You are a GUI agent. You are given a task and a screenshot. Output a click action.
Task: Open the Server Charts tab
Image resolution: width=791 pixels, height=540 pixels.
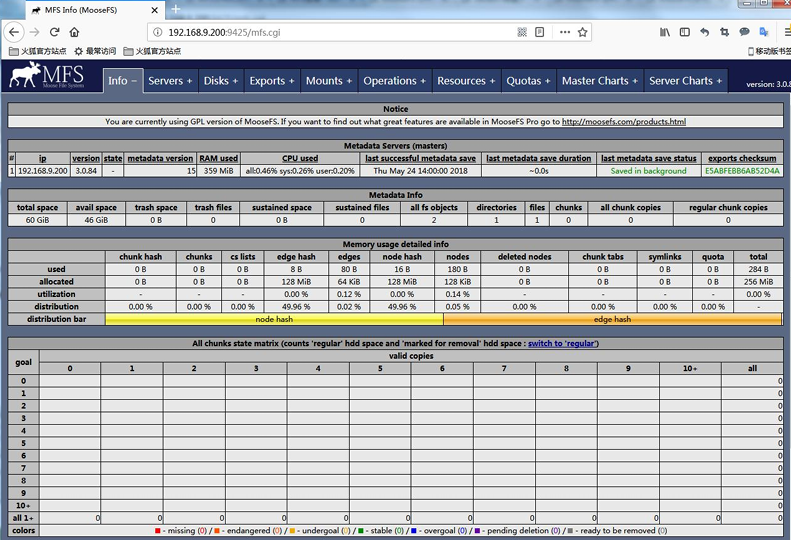686,81
